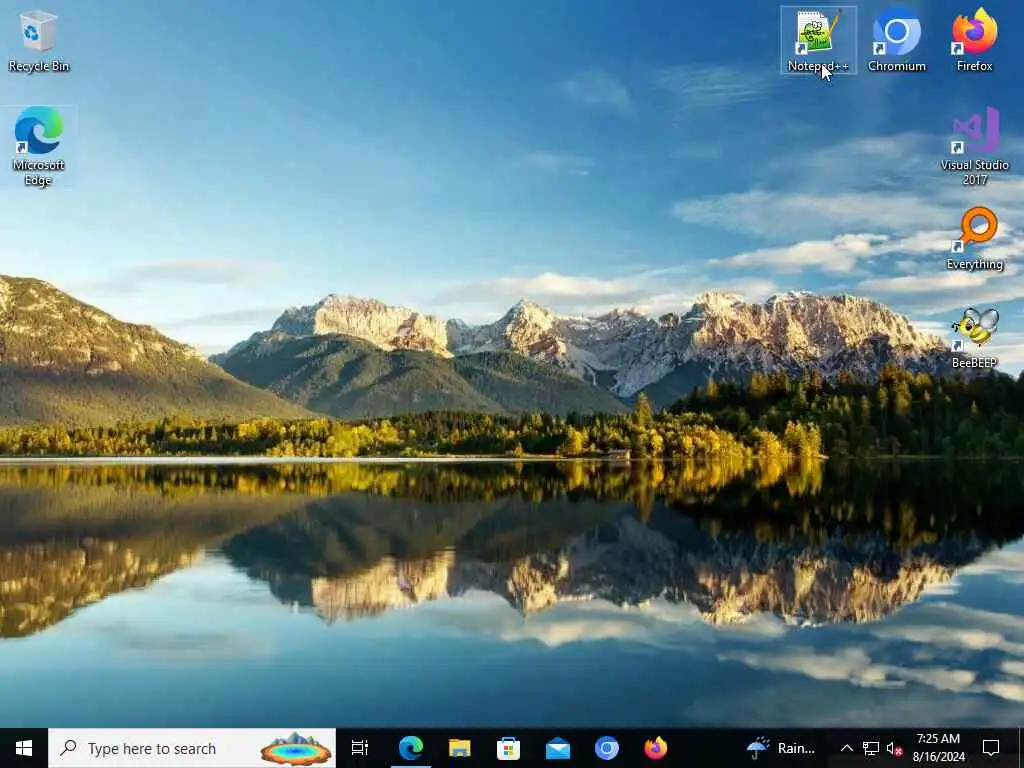
Task: Open File Explorer from taskbar
Action: 460,748
